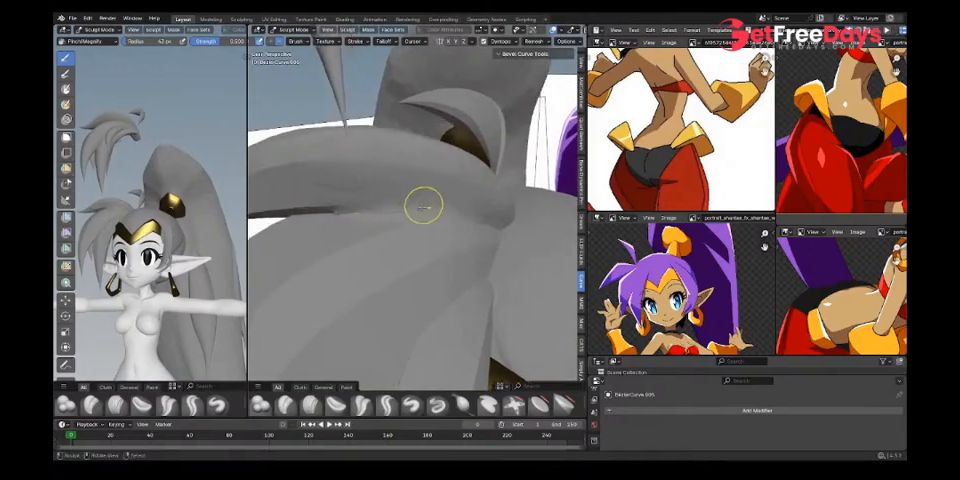
Task: Run script button in text editor header
Action: point(888,30)
